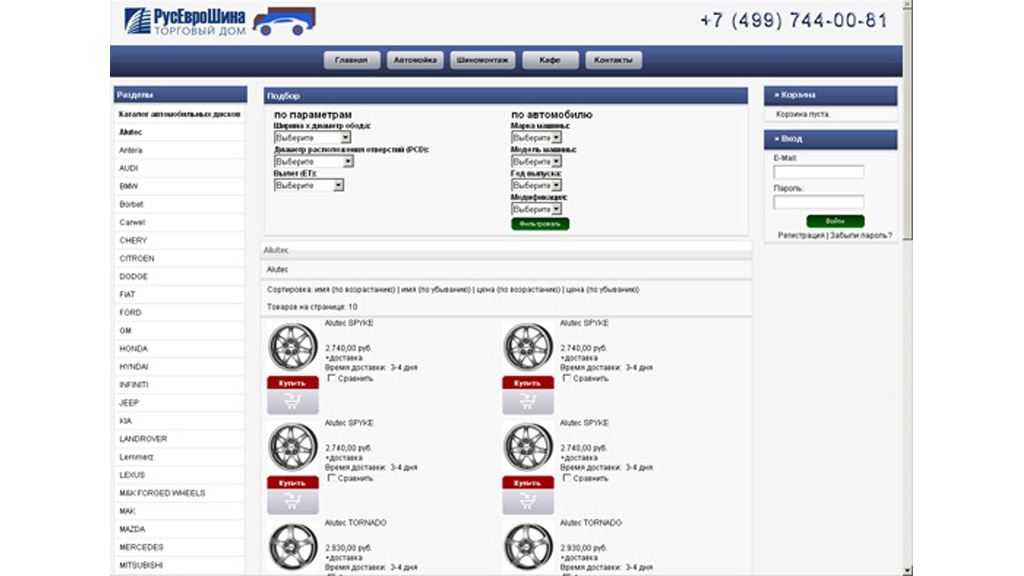Click the green Фильтровать button
1024x576 pixels.
[540, 224]
